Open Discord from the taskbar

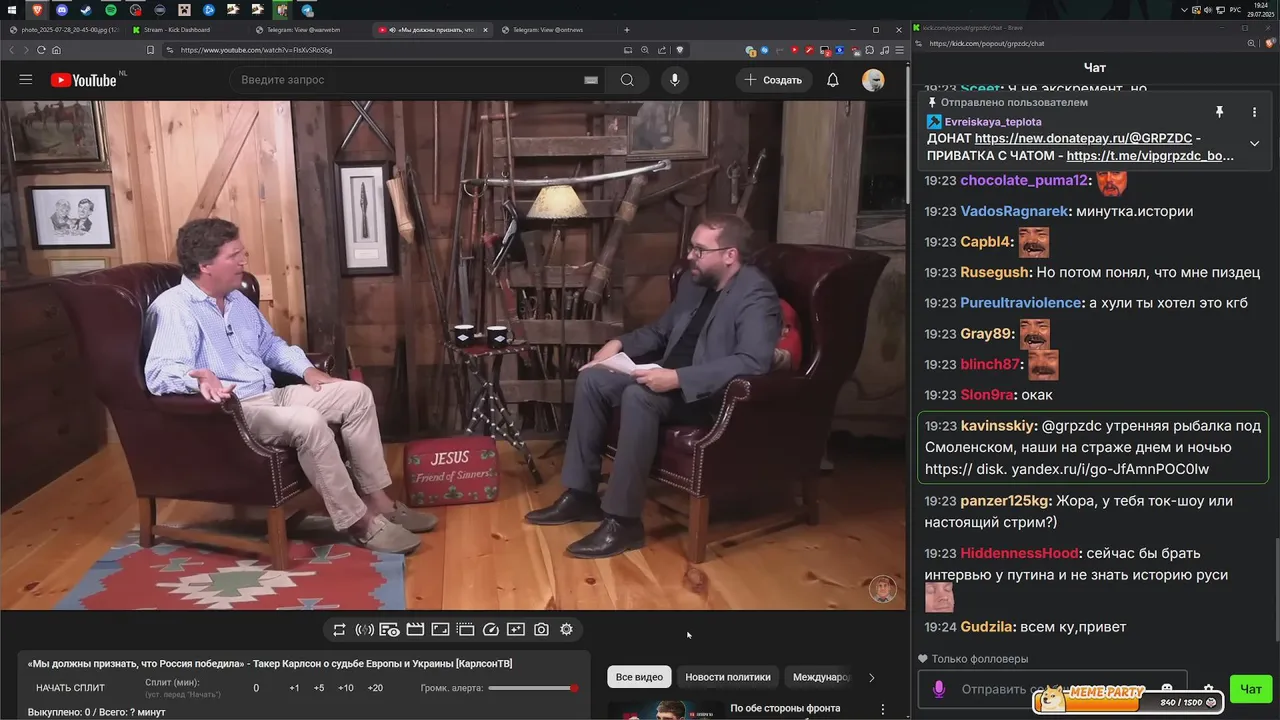point(61,9)
